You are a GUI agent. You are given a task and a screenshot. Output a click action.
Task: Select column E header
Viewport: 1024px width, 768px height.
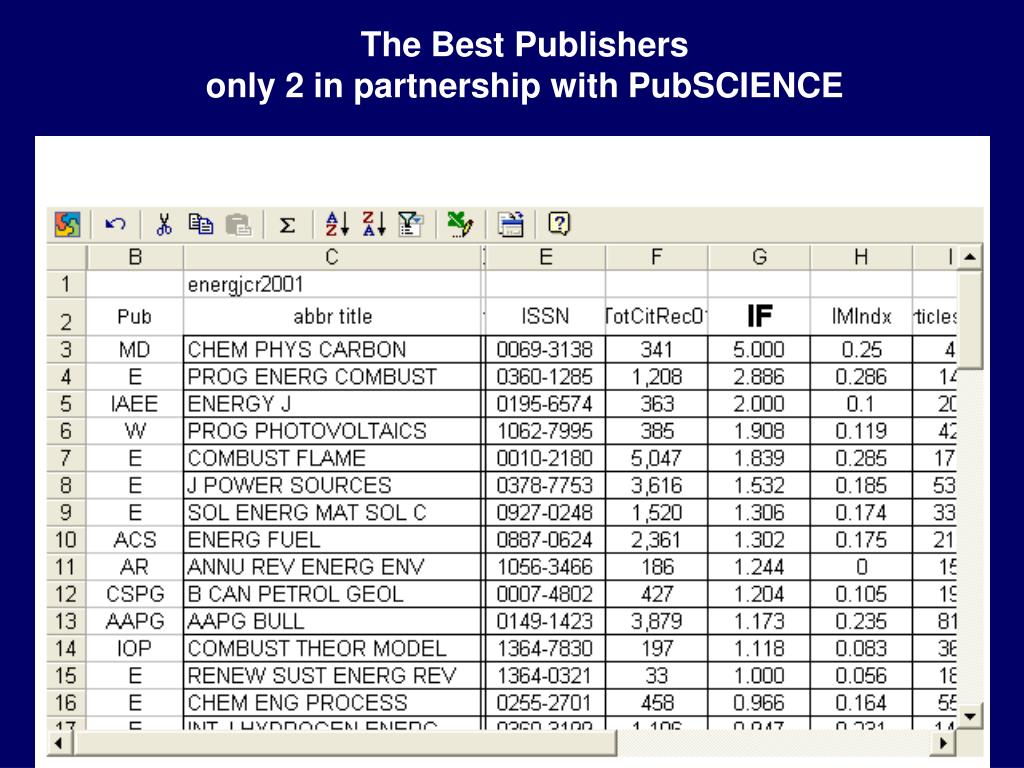click(546, 257)
